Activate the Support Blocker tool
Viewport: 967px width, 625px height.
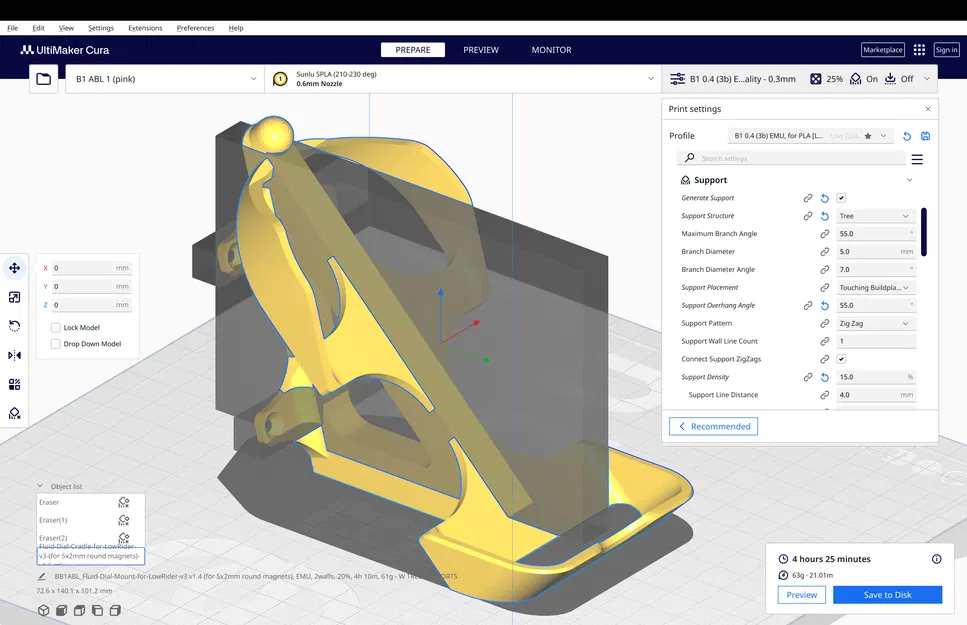13,412
